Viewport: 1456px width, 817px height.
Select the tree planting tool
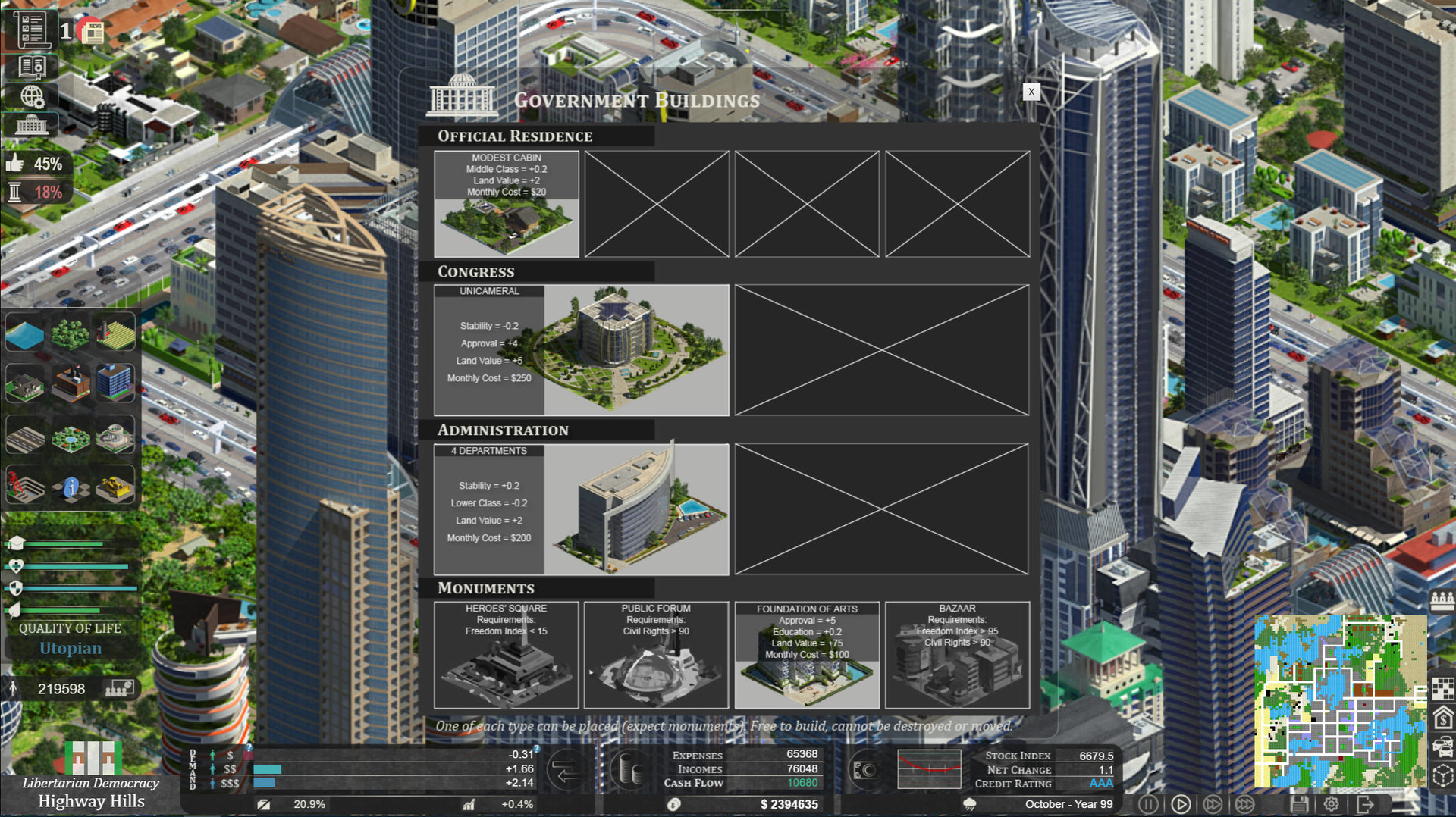[70, 333]
